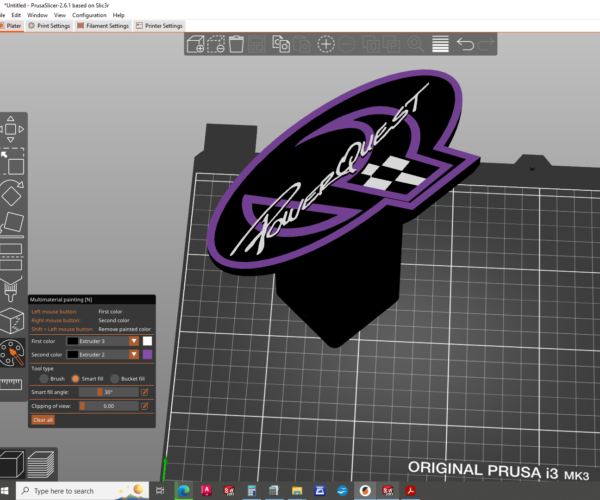Image resolution: width=600 pixels, height=500 pixels.
Task: Click the Search magnifier toolbar icon
Action: coord(416,44)
